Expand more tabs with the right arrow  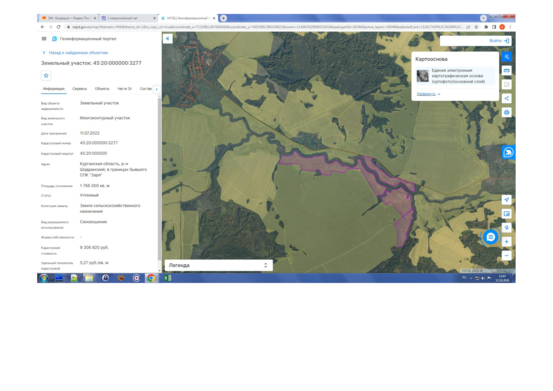pos(157,89)
